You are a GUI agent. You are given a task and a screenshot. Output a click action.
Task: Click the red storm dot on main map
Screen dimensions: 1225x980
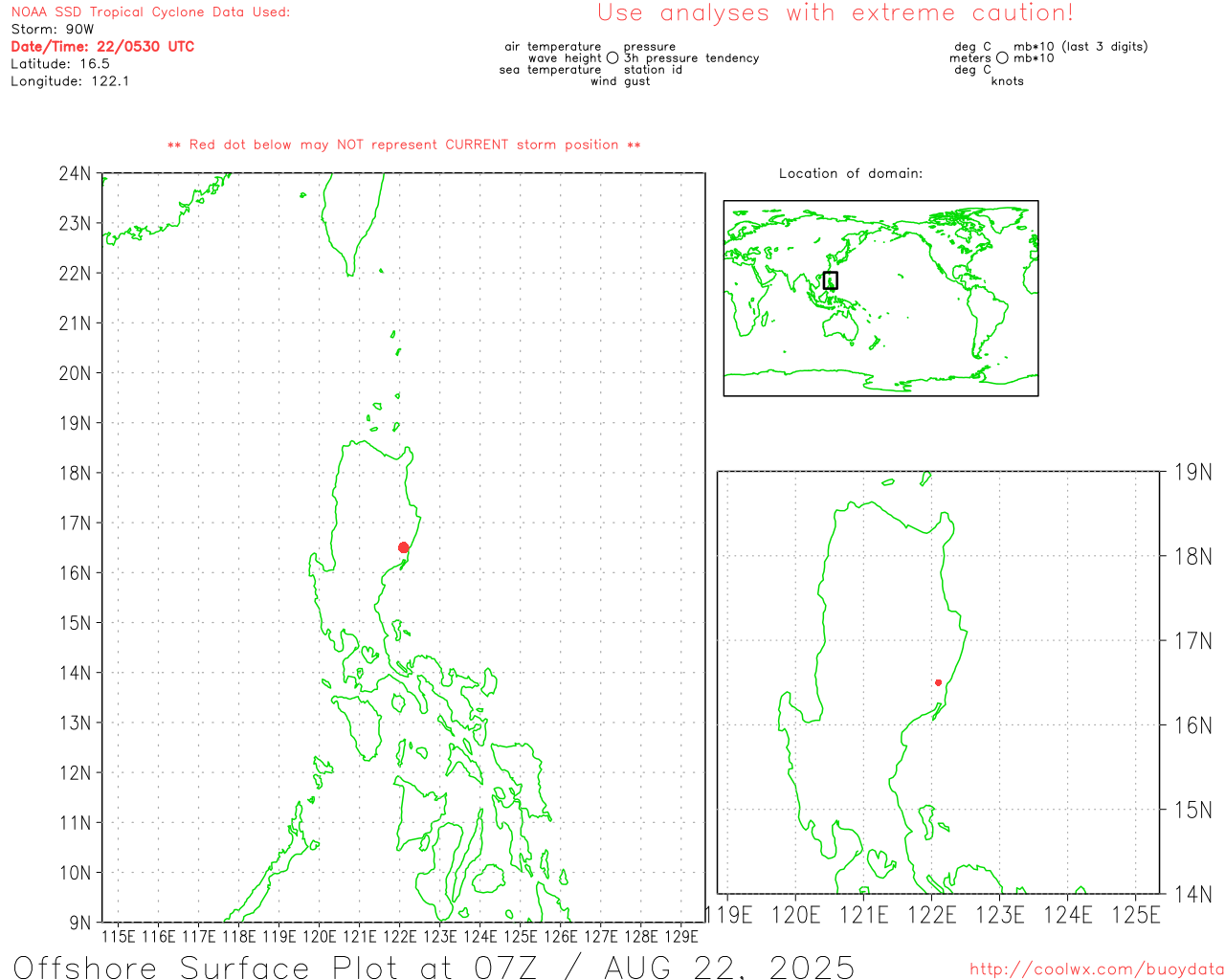(403, 547)
